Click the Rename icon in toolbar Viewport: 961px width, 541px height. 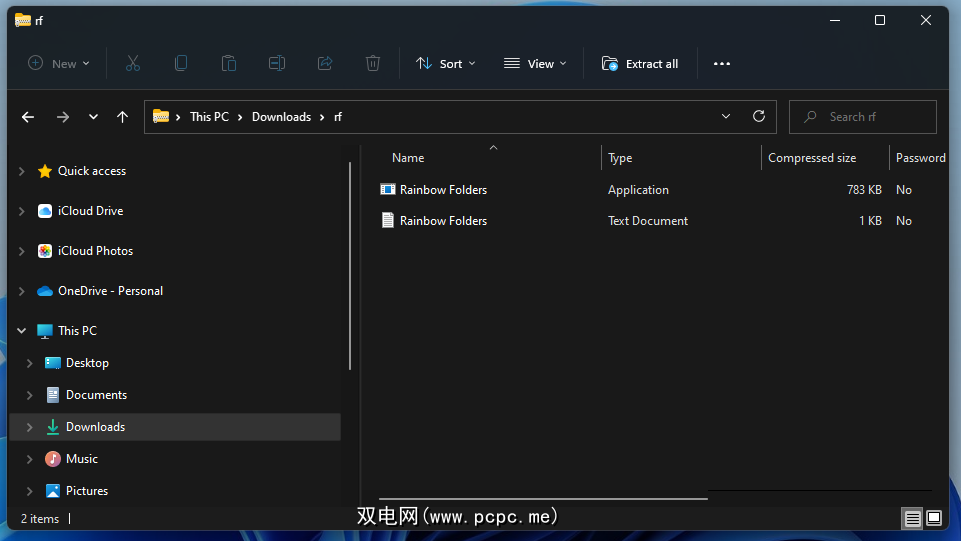click(x=277, y=63)
